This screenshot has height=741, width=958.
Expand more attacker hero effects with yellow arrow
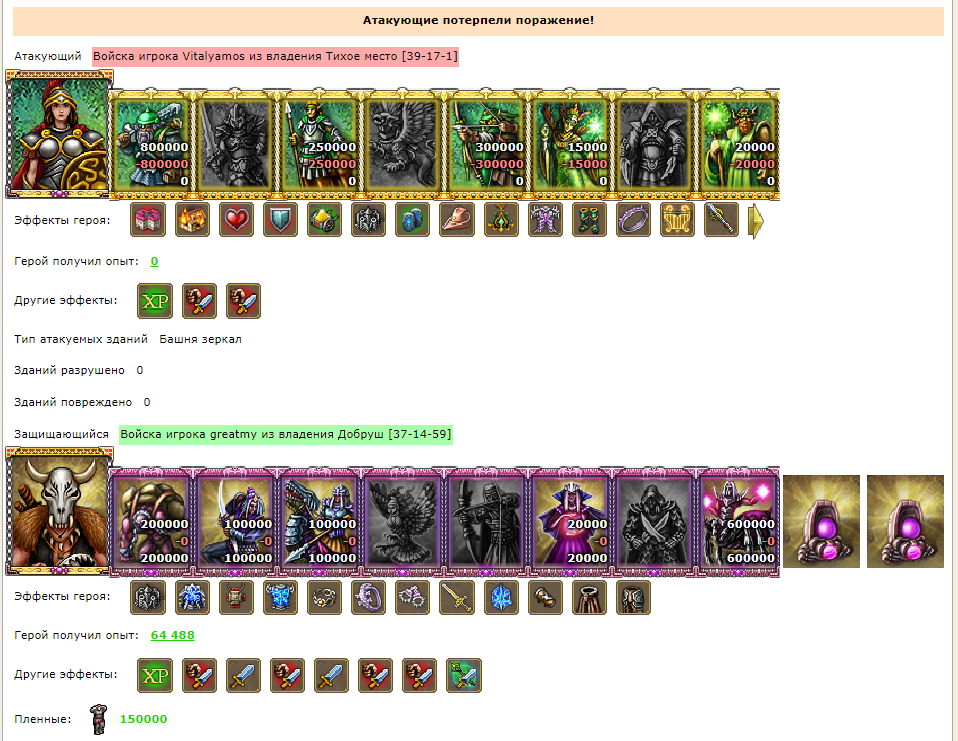(756, 220)
